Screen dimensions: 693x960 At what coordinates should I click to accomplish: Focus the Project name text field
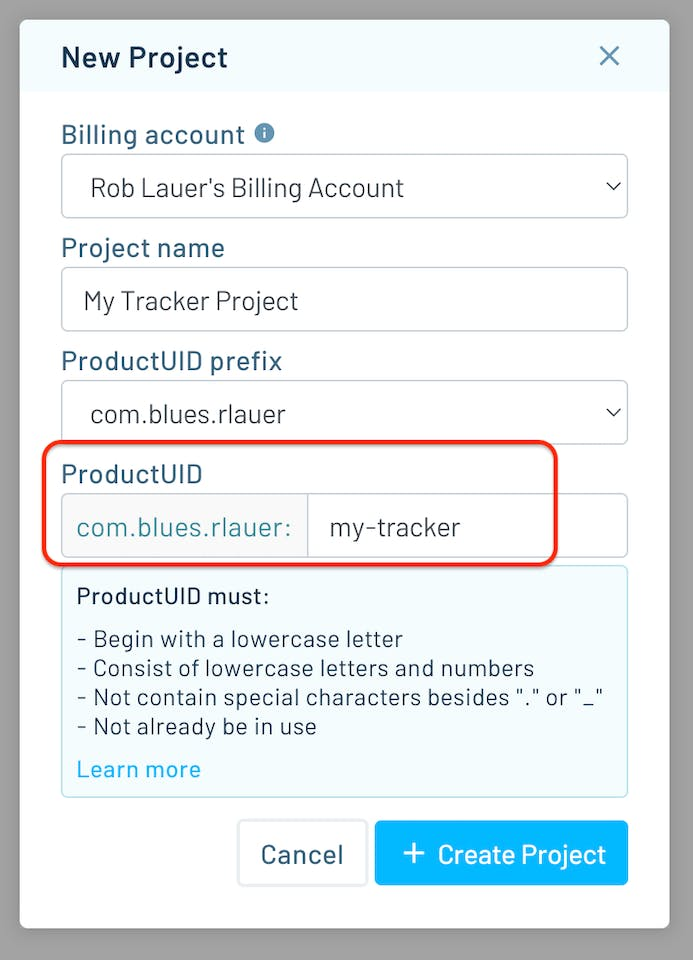click(344, 300)
